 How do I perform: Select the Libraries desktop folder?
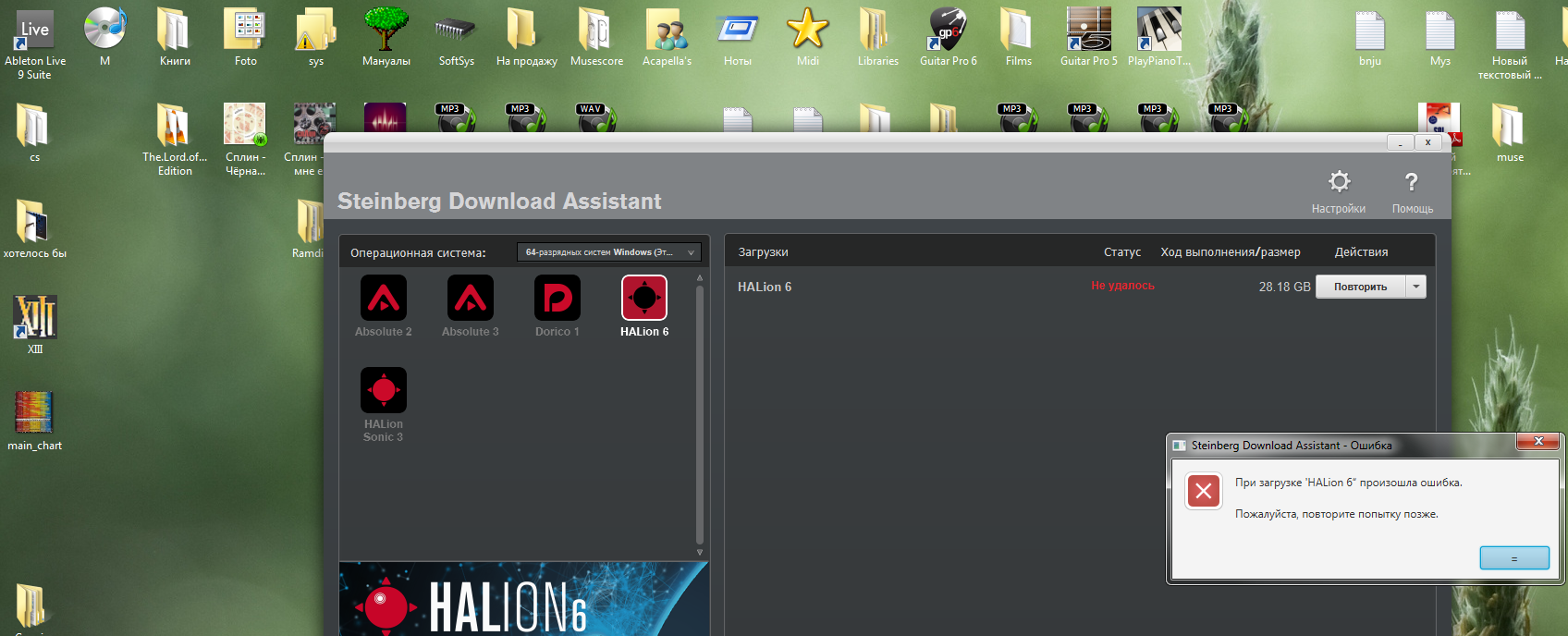877,37
